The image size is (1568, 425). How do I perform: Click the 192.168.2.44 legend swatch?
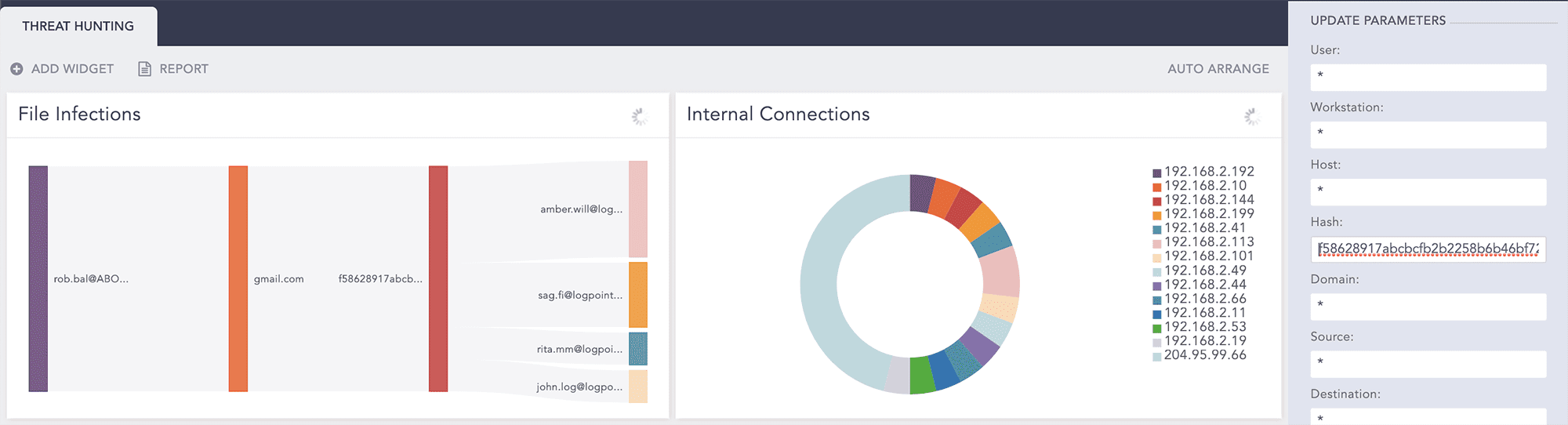coord(1157,286)
